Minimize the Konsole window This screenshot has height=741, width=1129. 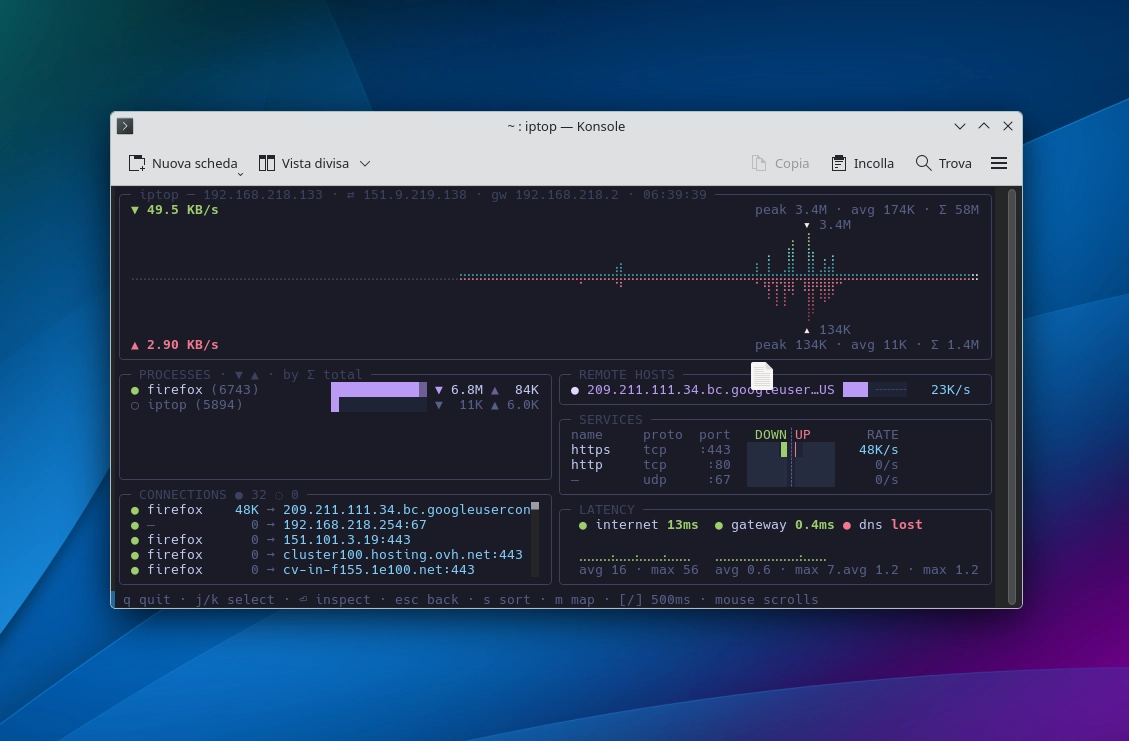(x=960, y=126)
